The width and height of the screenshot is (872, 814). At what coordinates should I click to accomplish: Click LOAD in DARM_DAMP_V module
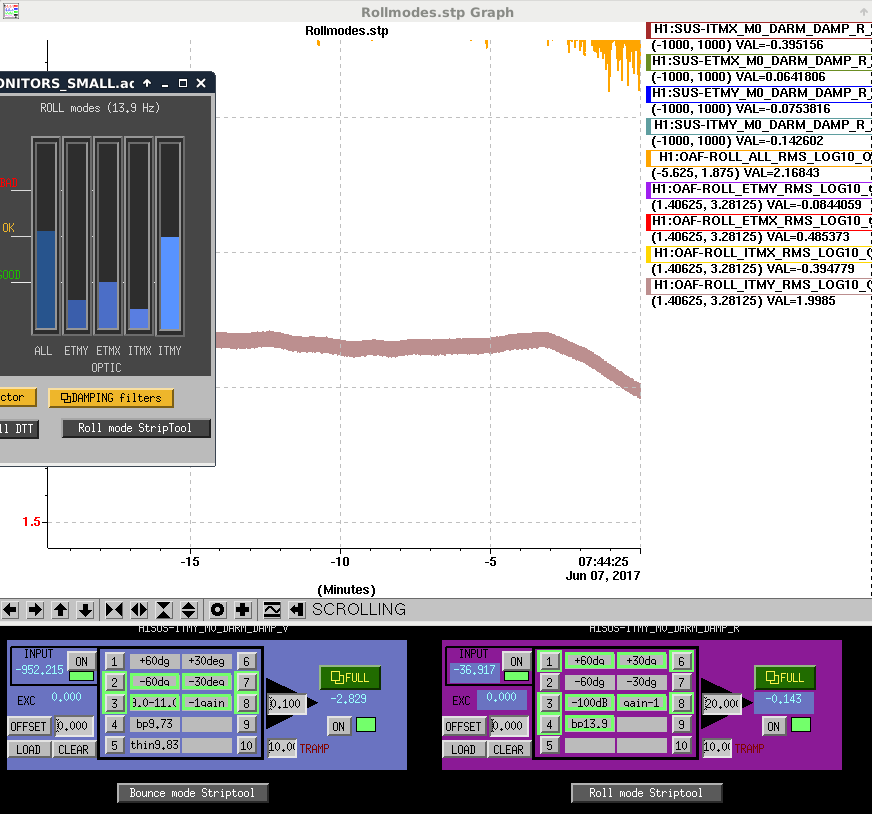pyautogui.click(x=29, y=750)
